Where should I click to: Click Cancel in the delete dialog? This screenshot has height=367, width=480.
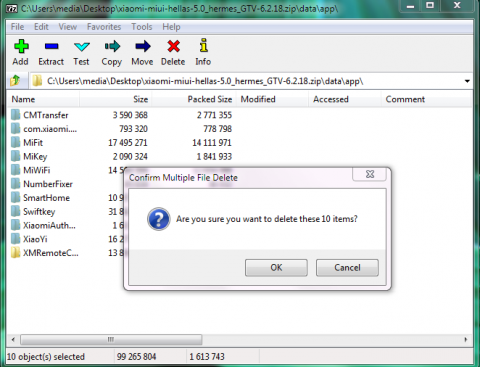pyautogui.click(x=347, y=268)
